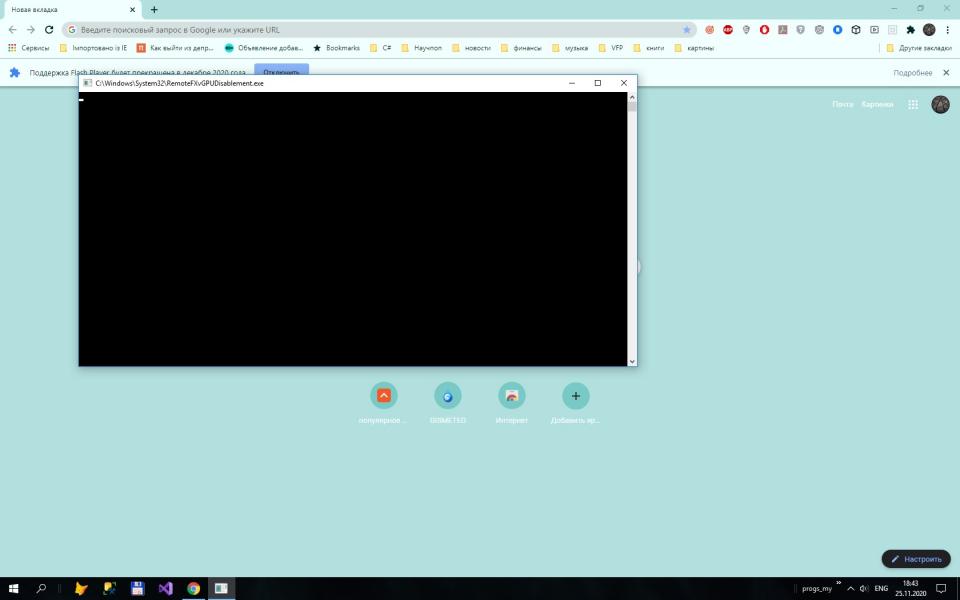Launch Visual Studio from the taskbar
Screen dimensions: 960x600
pyautogui.click(x=165, y=589)
